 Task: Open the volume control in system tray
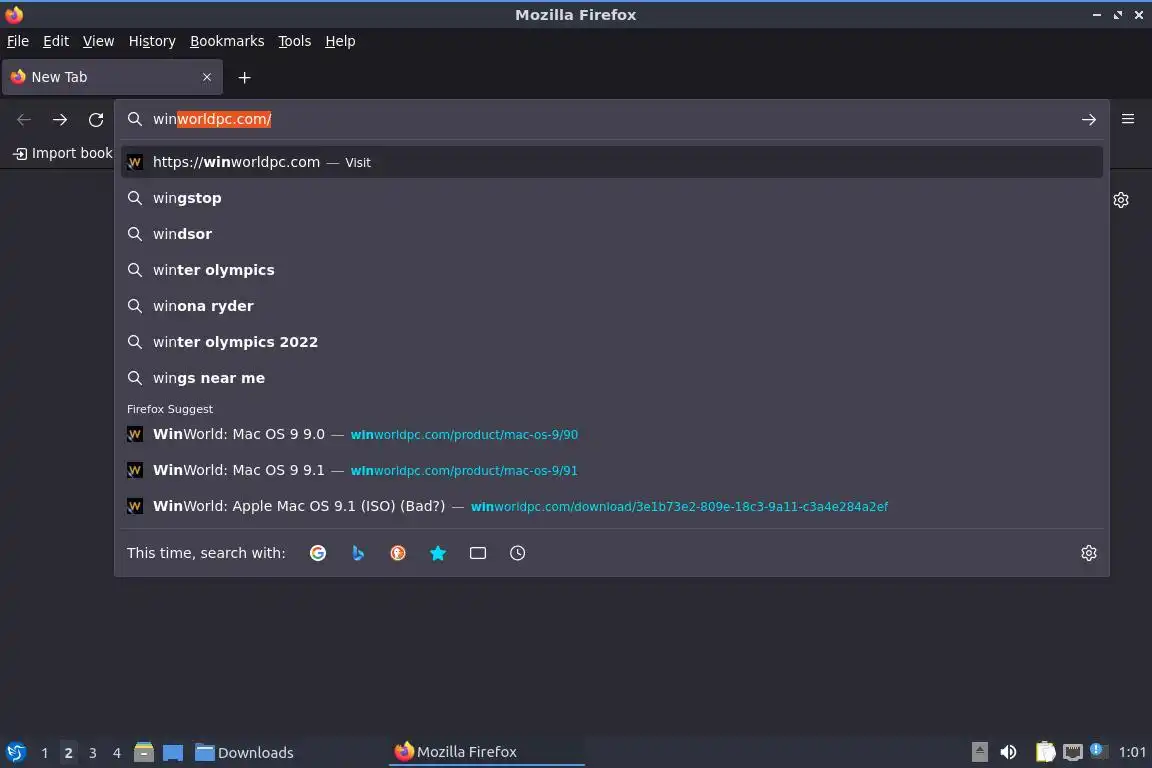[x=1009, y=752]
